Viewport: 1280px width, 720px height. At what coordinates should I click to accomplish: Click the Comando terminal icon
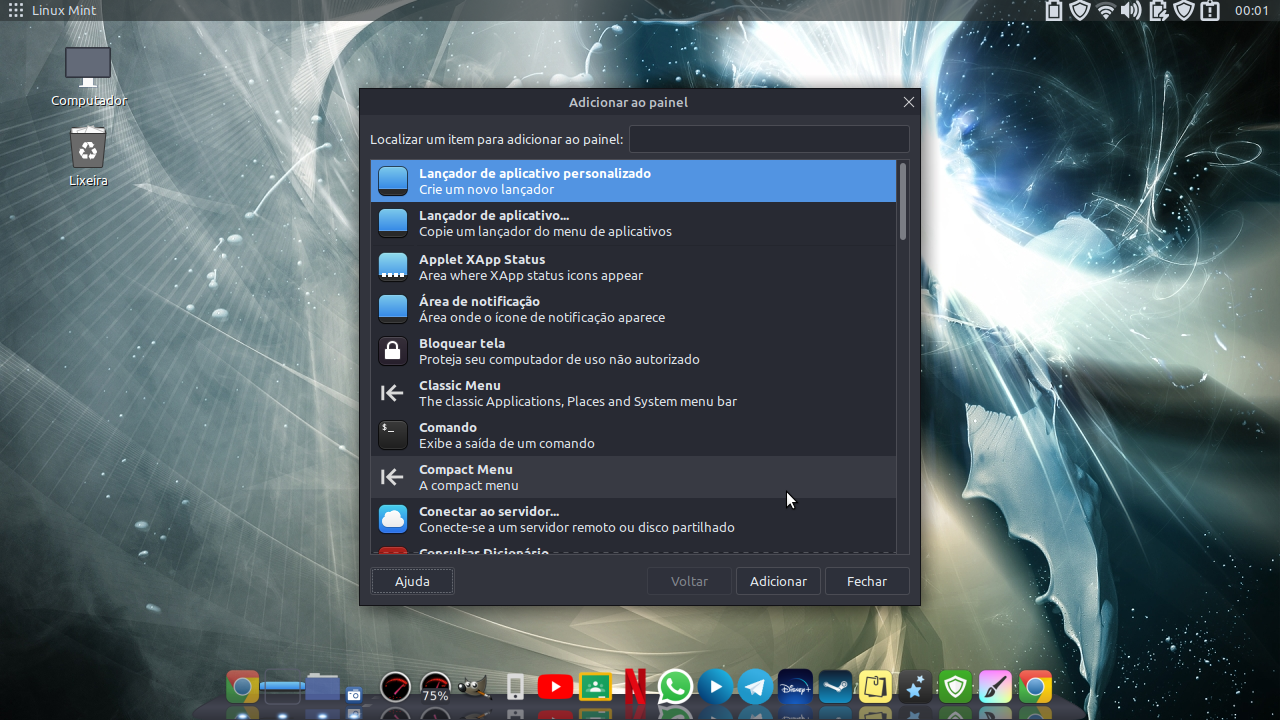393,435
